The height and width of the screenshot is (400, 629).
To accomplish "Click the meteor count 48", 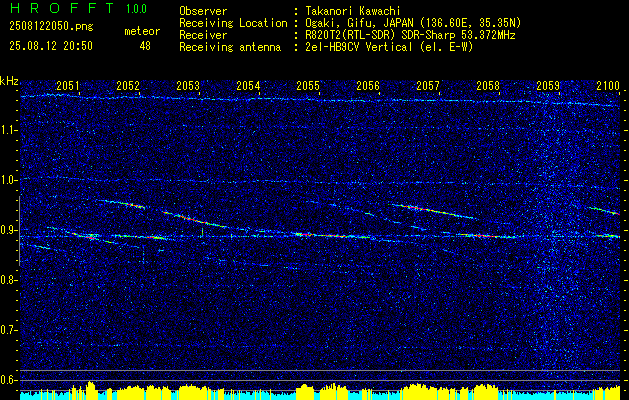I will pyautogui.click(x=145, y=46).
